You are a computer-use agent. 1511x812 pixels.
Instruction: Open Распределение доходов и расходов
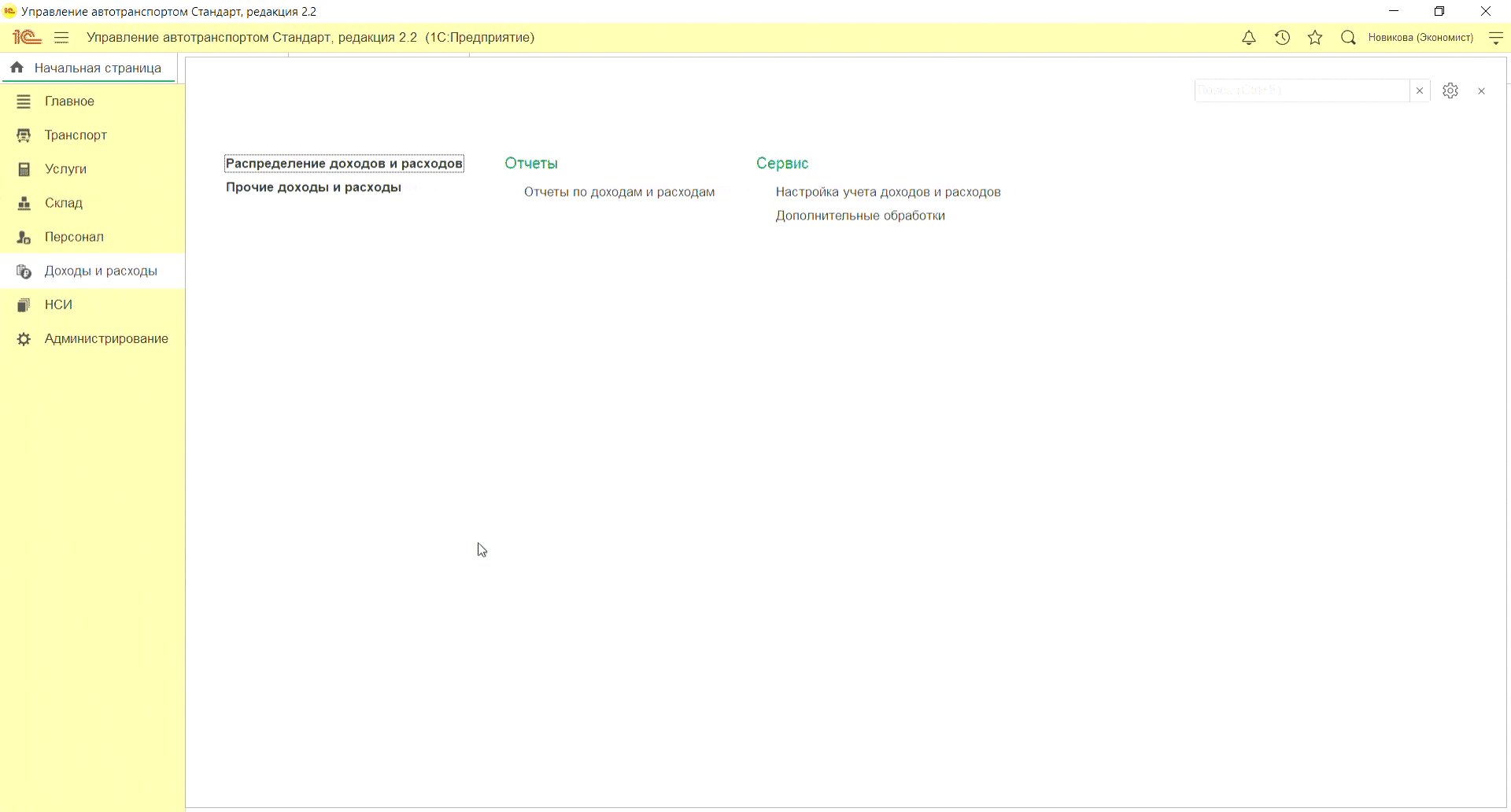coord(344,164)
